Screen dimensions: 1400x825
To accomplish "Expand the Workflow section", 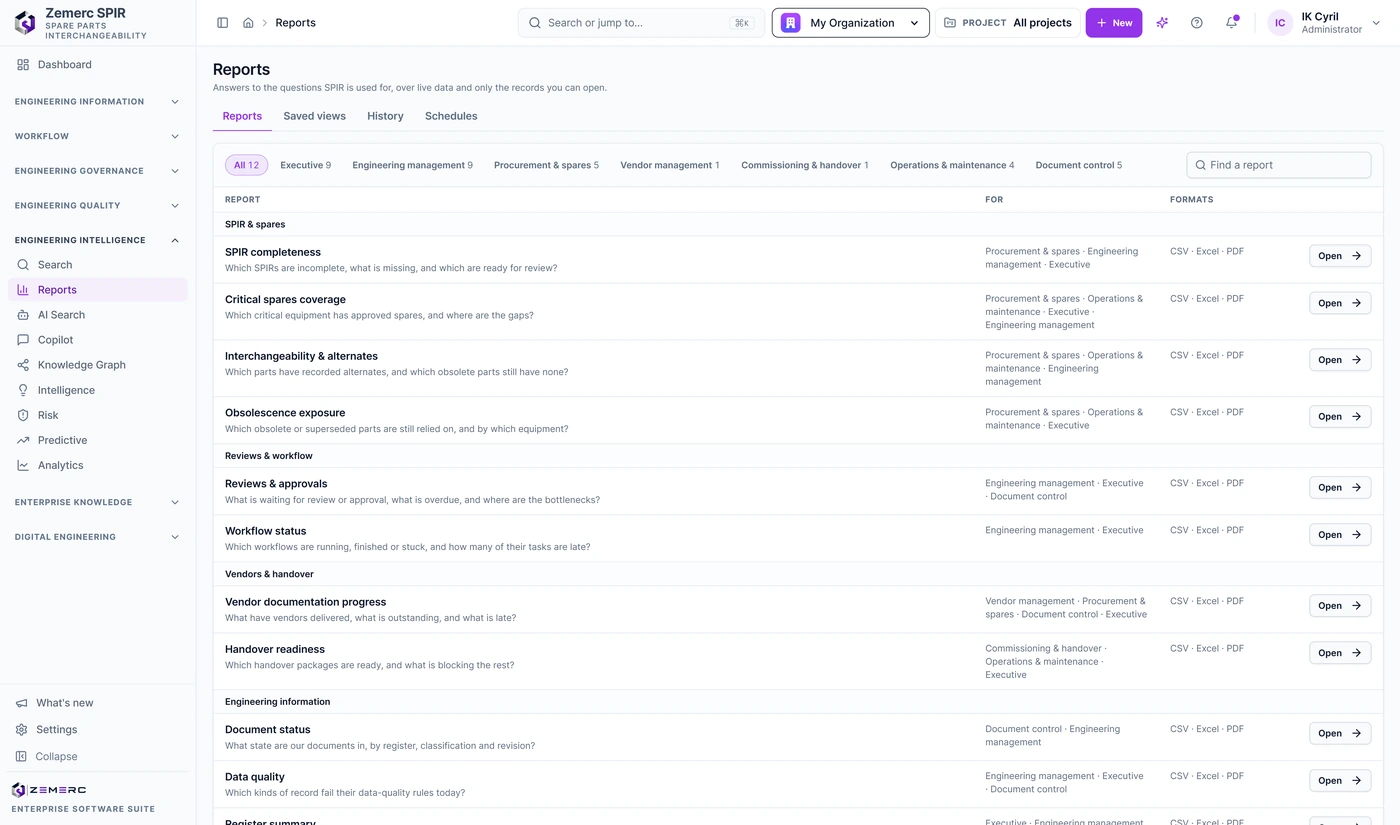I will click(98, 136).
